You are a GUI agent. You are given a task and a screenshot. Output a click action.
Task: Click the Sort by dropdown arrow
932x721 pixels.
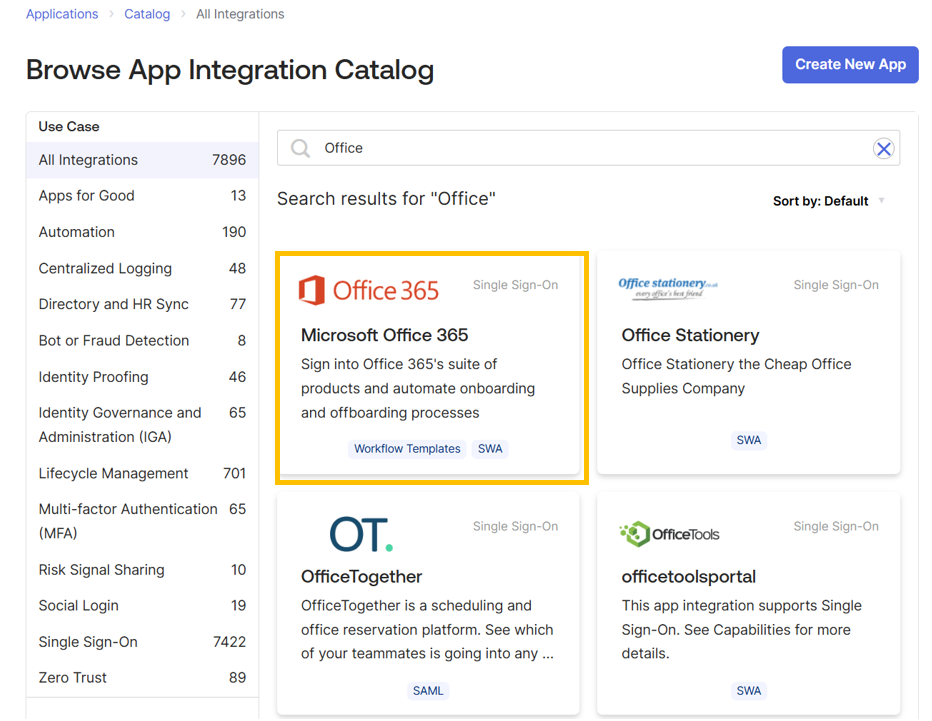pyautogui.click(x=881, y=200)
